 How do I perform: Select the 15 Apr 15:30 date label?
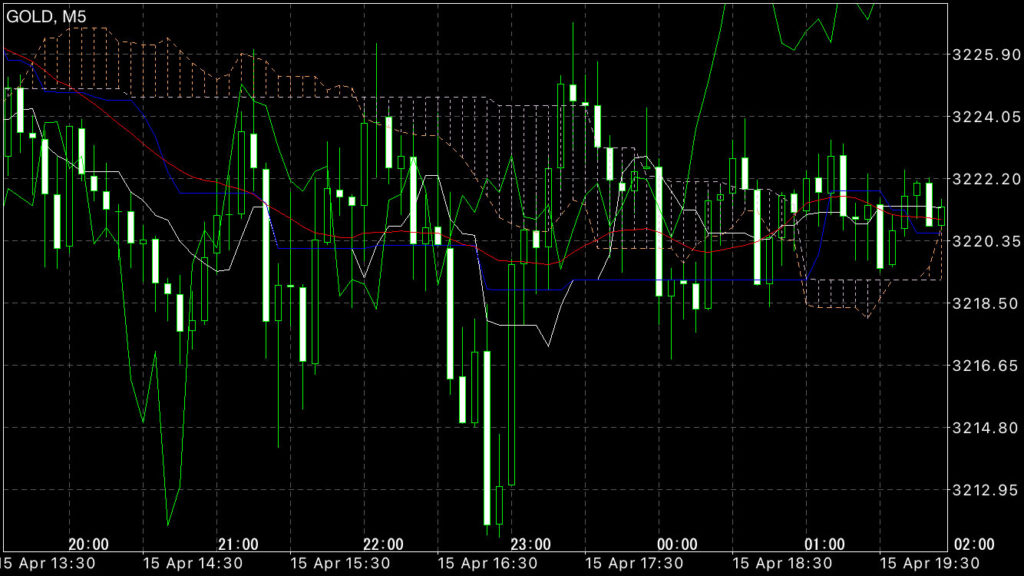340,564
